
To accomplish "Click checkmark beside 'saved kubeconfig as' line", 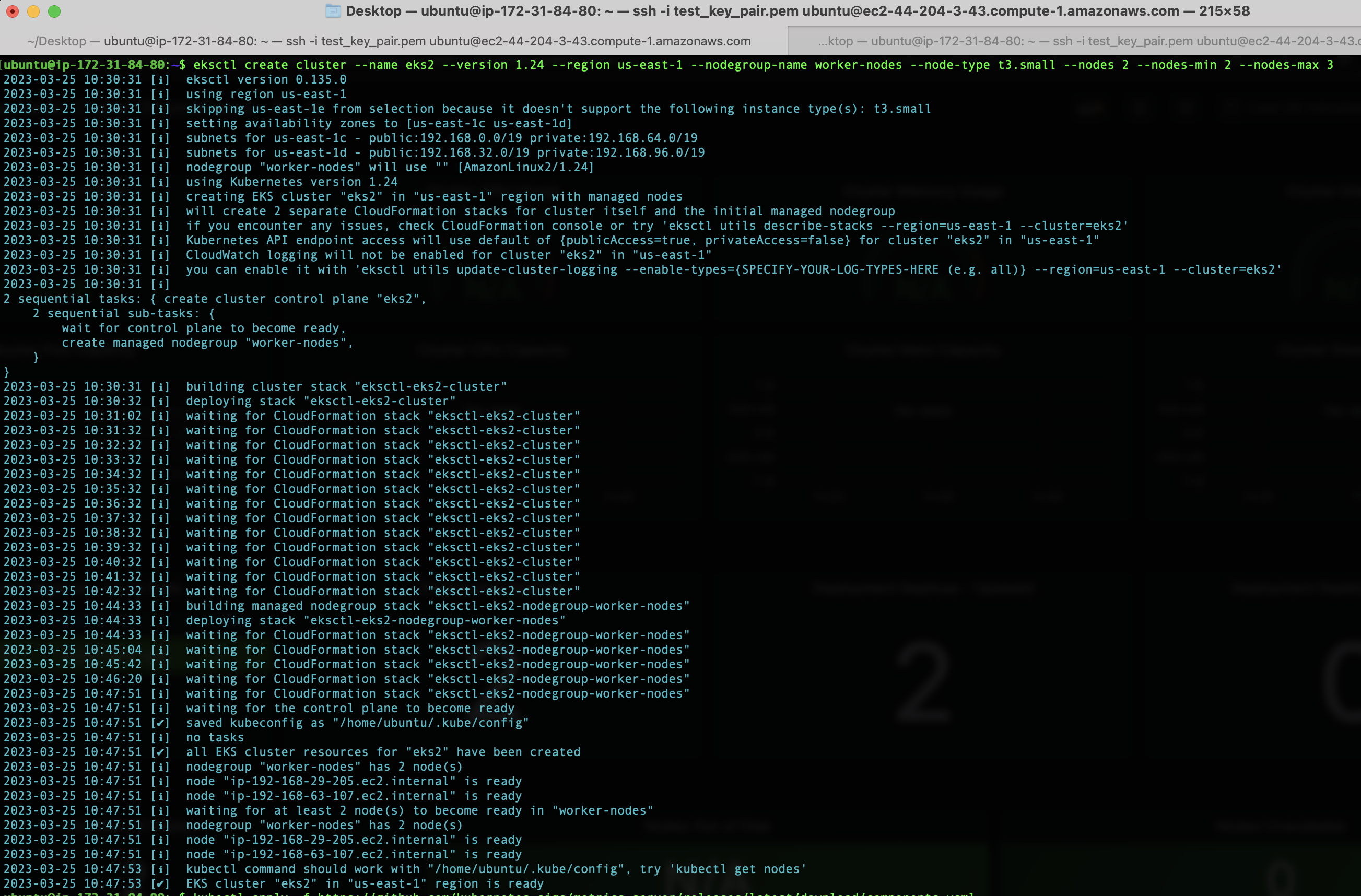I will click(161, 723).
